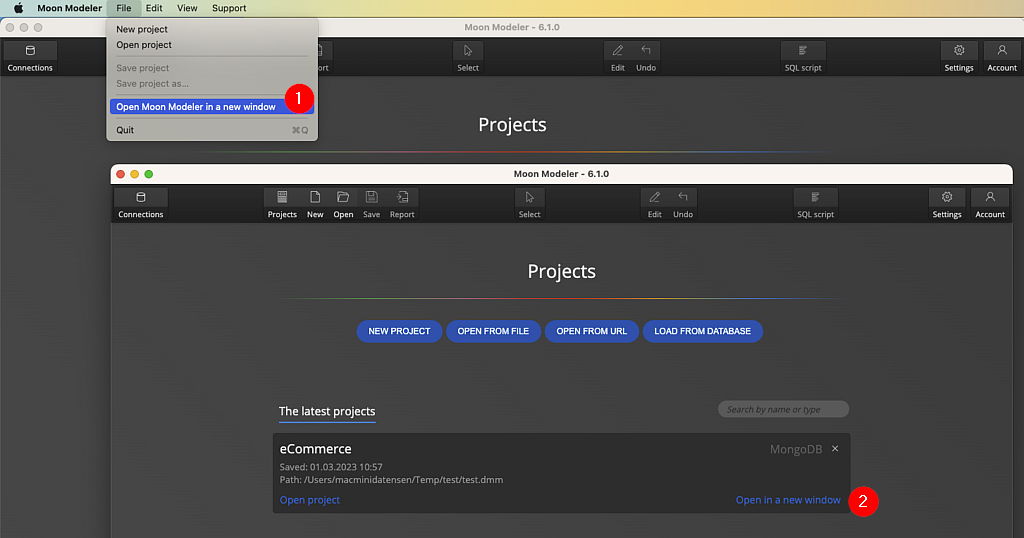
Task: Click the OPEN FROM FILE button
Action: click(x=493, y=331)
